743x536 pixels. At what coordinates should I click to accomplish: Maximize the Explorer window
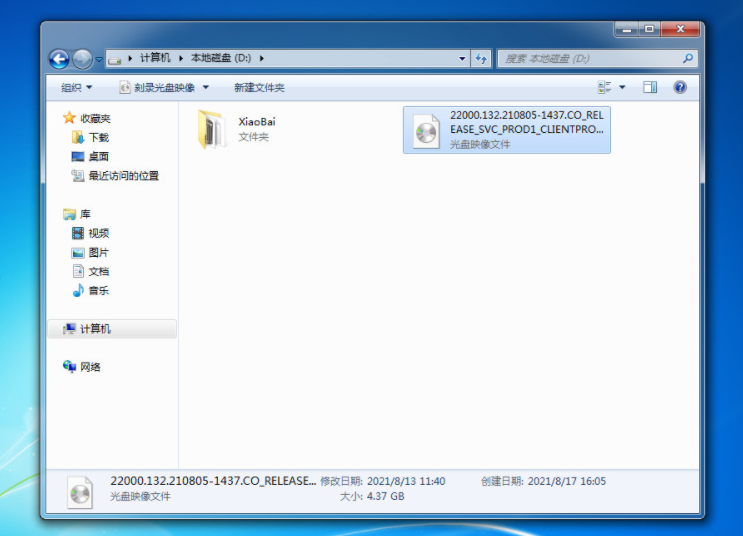(649, 29)
